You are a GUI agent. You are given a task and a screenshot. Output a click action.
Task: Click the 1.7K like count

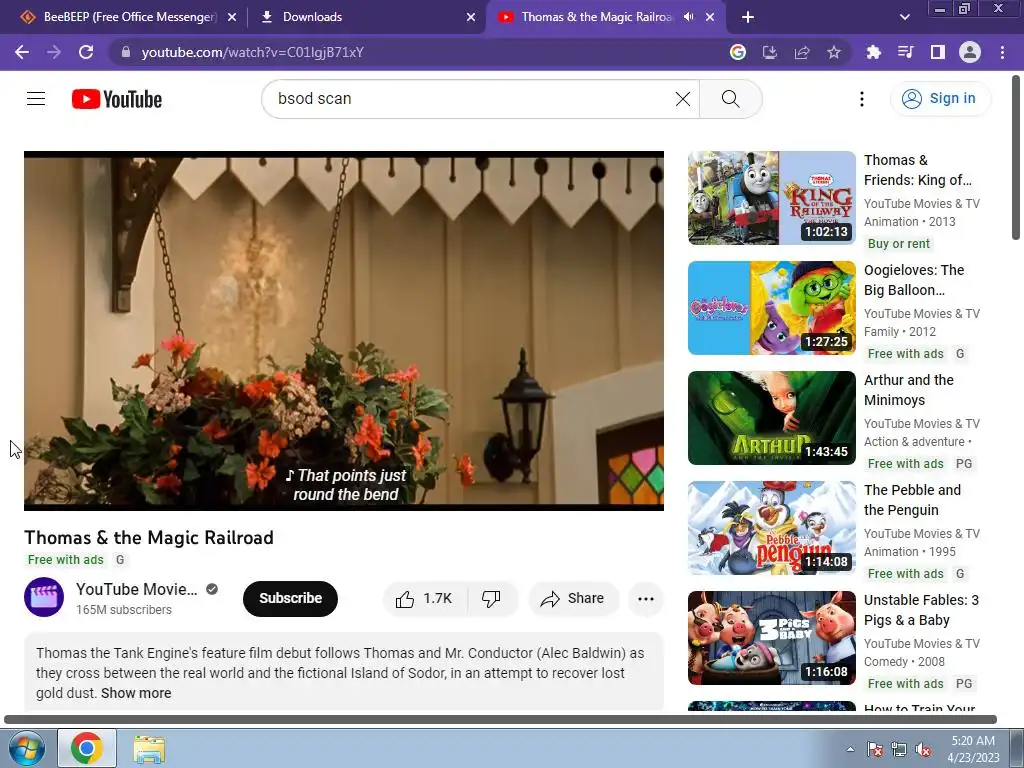tap(438, 599)
